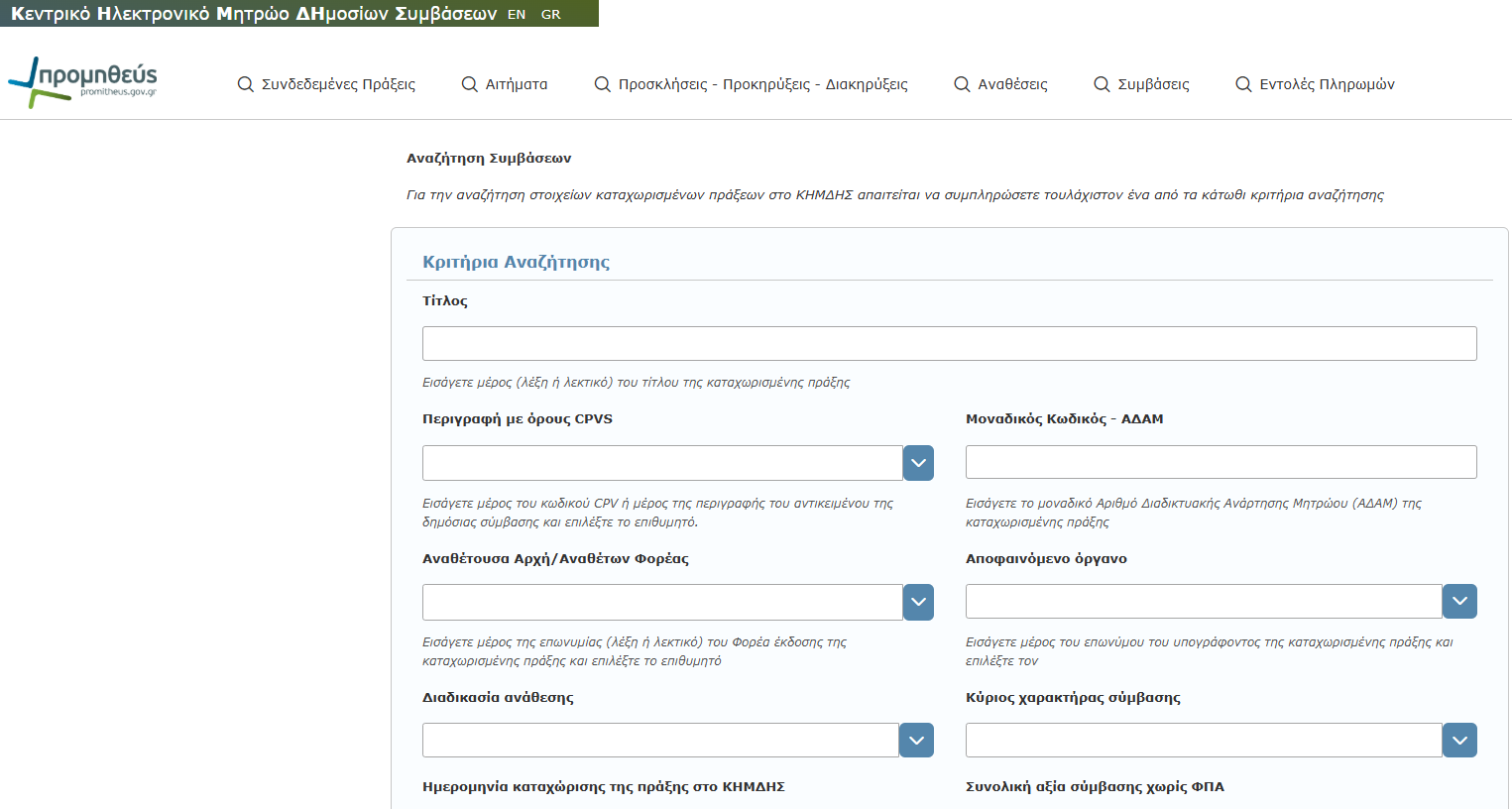The image size is (1512, 809).
Task: Click the search icon beside Συνδεδεμένες Πράξεις
Action: (x=246, y=84)
